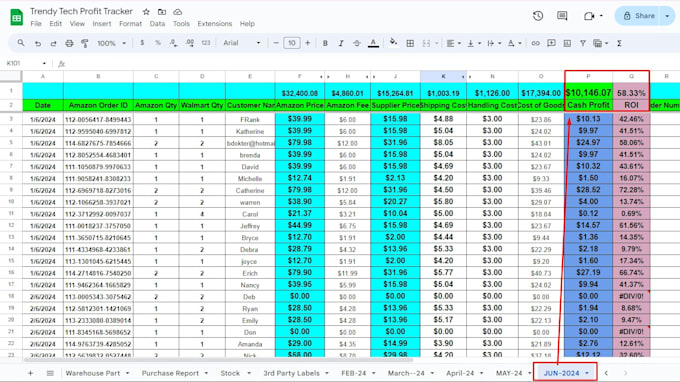The image size is (680, 382).
Task: Open the Insert menu
Action: pyautogui.click(x=101, y=24)
